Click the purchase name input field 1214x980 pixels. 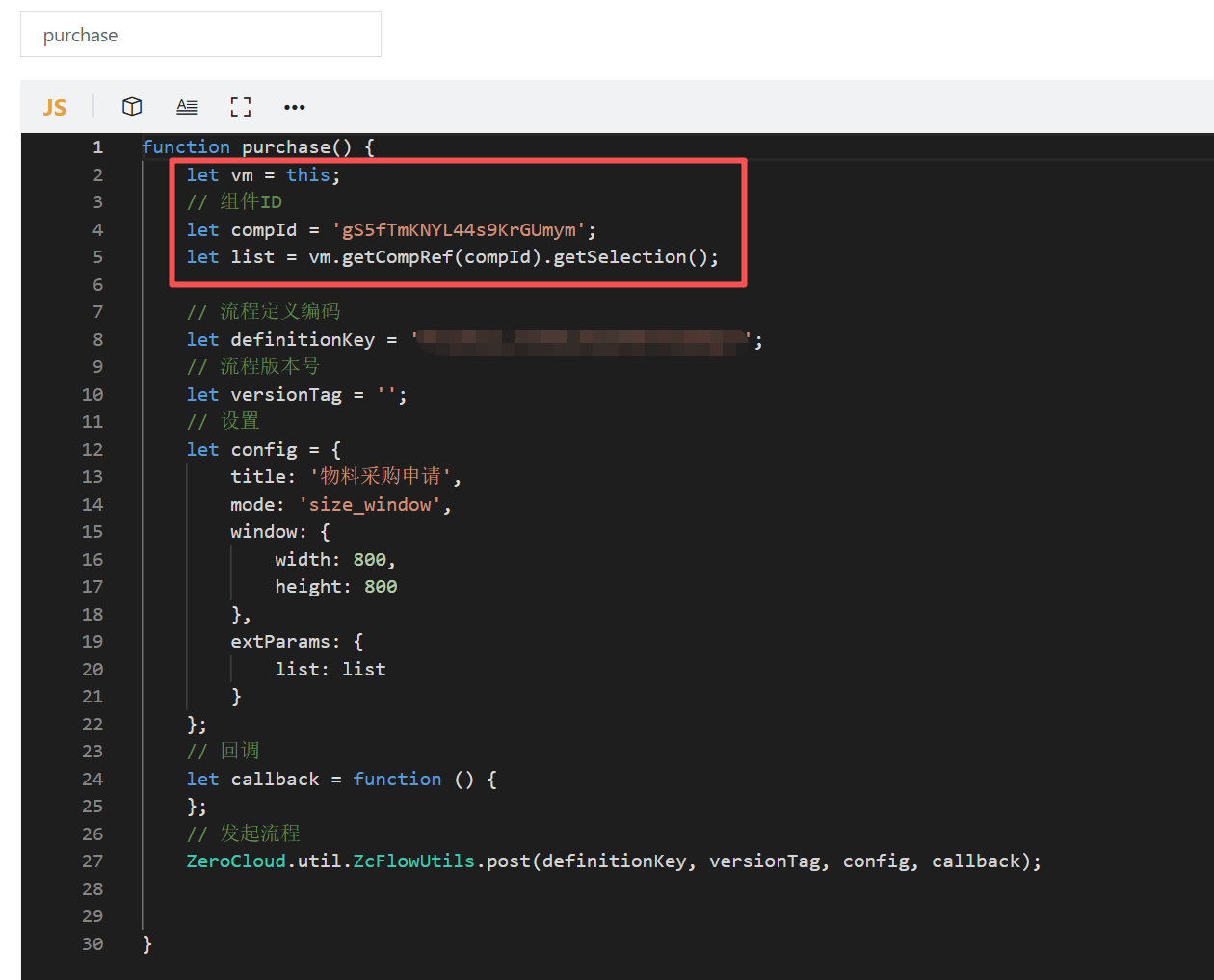pos(200,35)
